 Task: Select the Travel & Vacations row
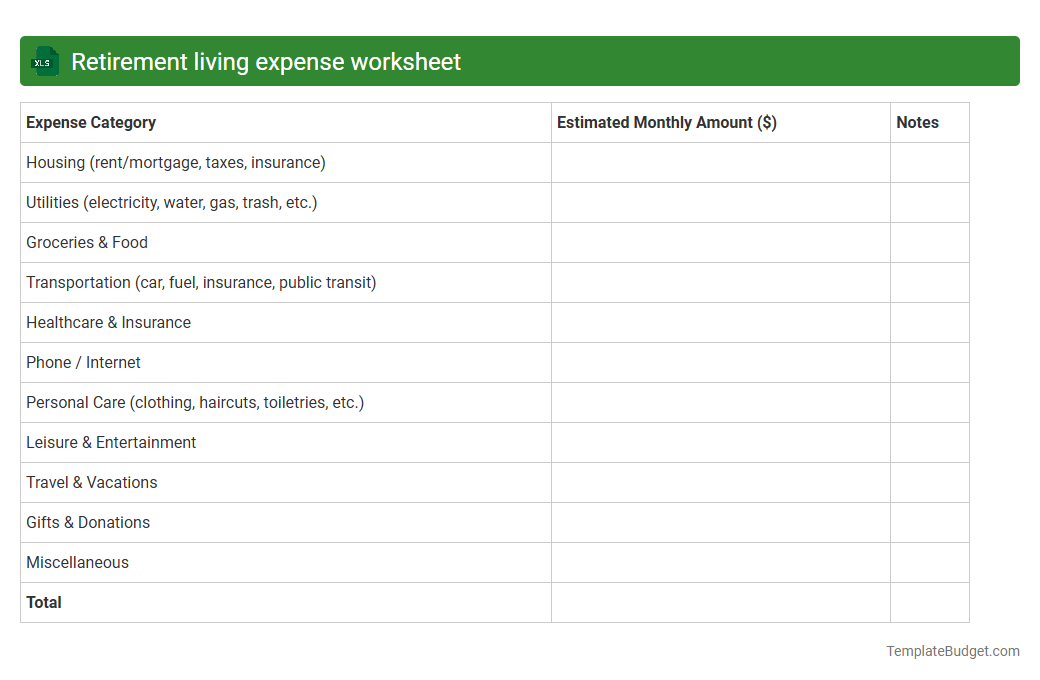[91, 482]
